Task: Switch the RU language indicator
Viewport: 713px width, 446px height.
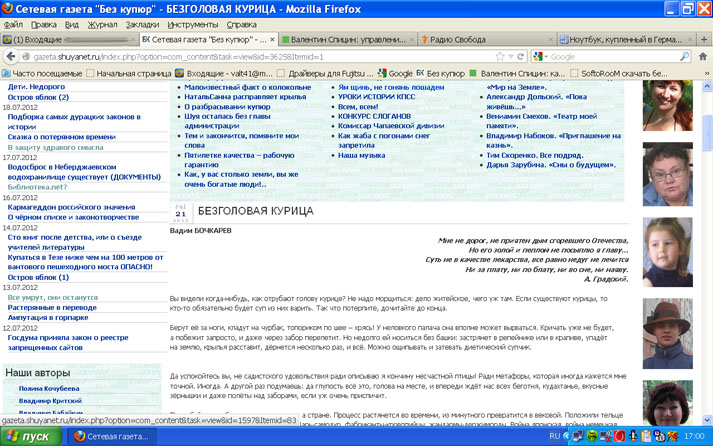Action: tap(554, 436)
